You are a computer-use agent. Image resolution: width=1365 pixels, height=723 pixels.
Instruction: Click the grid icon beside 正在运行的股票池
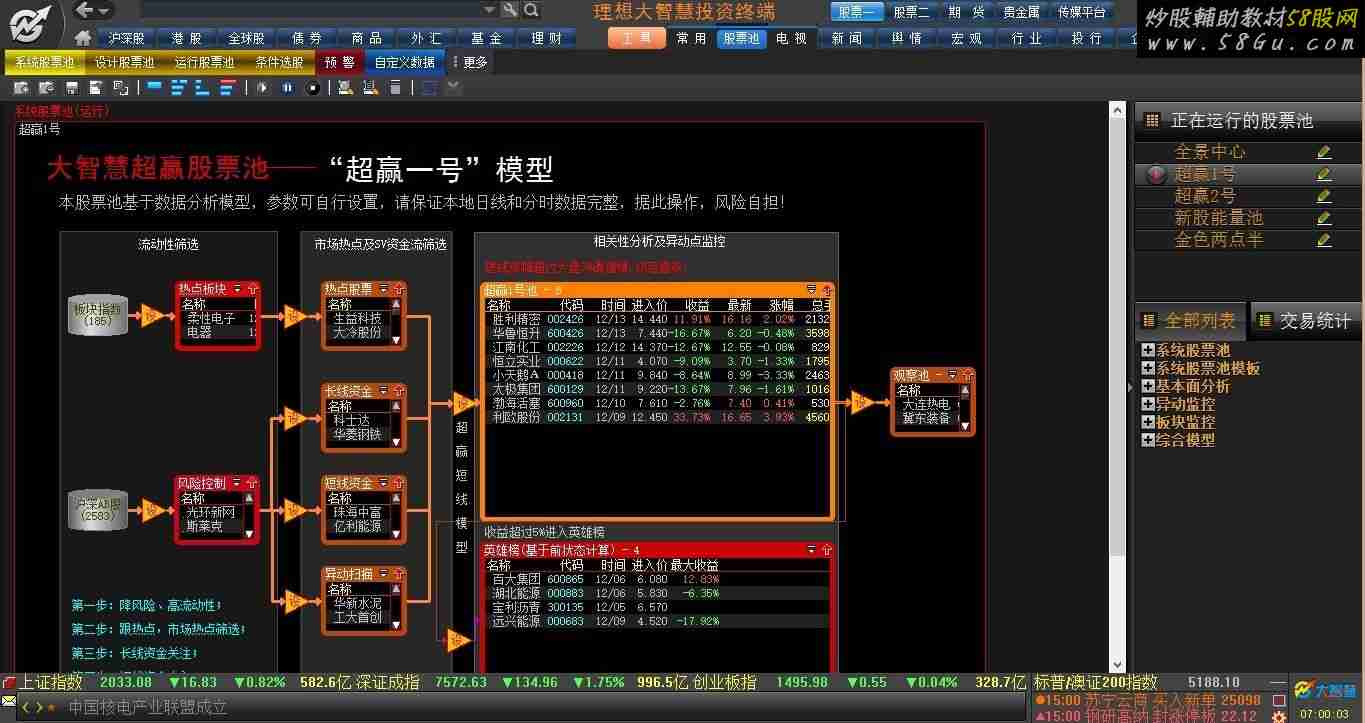[x=1152, y=120]
